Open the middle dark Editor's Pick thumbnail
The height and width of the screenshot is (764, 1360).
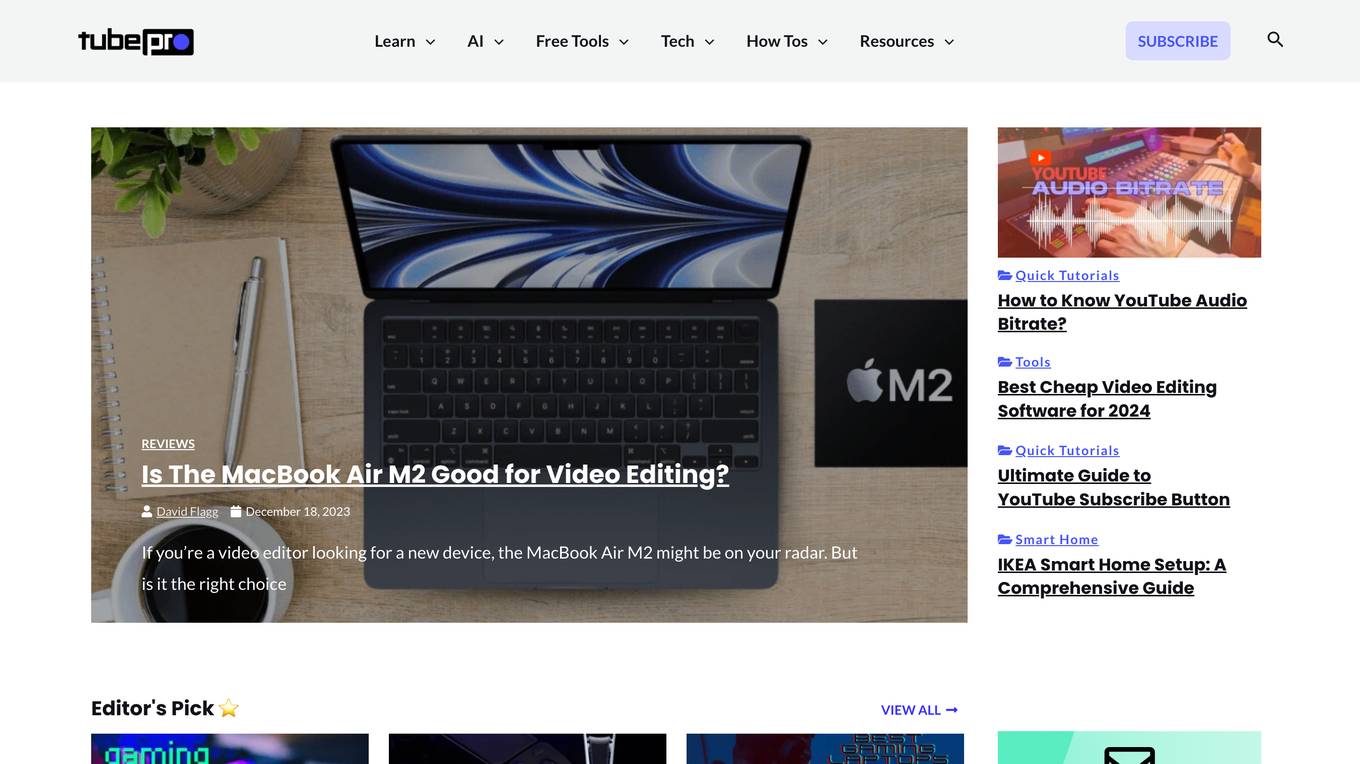(527, 749)
